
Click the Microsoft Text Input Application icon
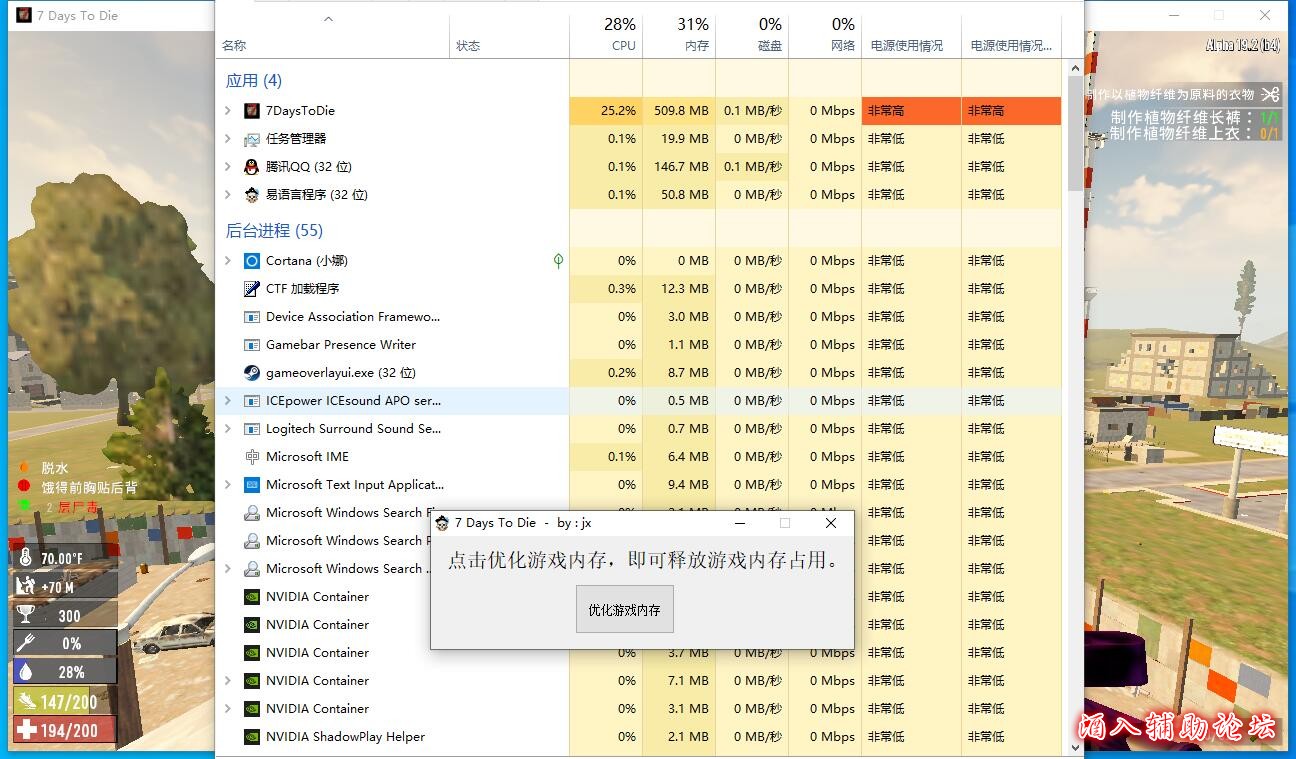coord(252,485)
